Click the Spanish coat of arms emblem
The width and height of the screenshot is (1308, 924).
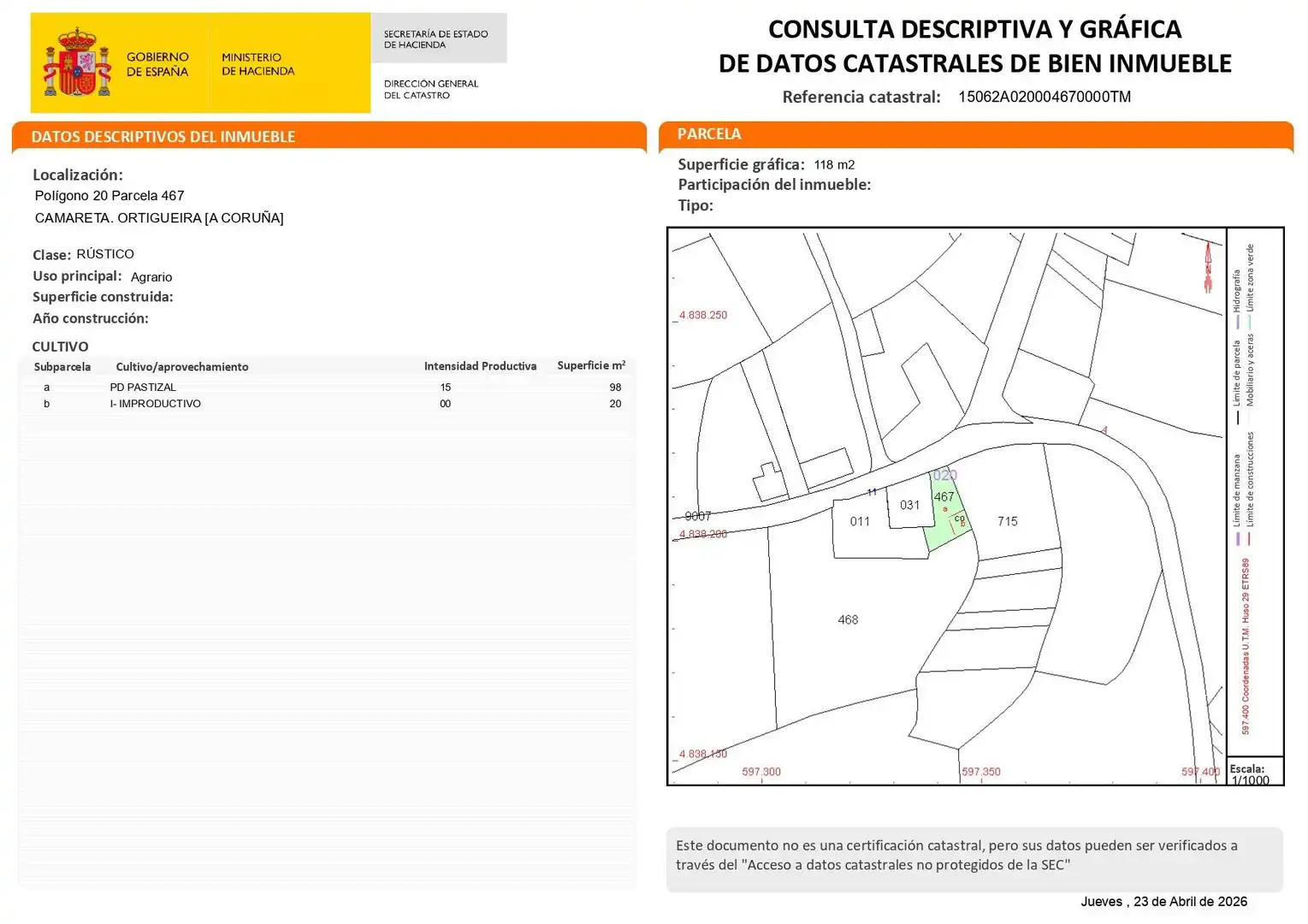point(77,62)
